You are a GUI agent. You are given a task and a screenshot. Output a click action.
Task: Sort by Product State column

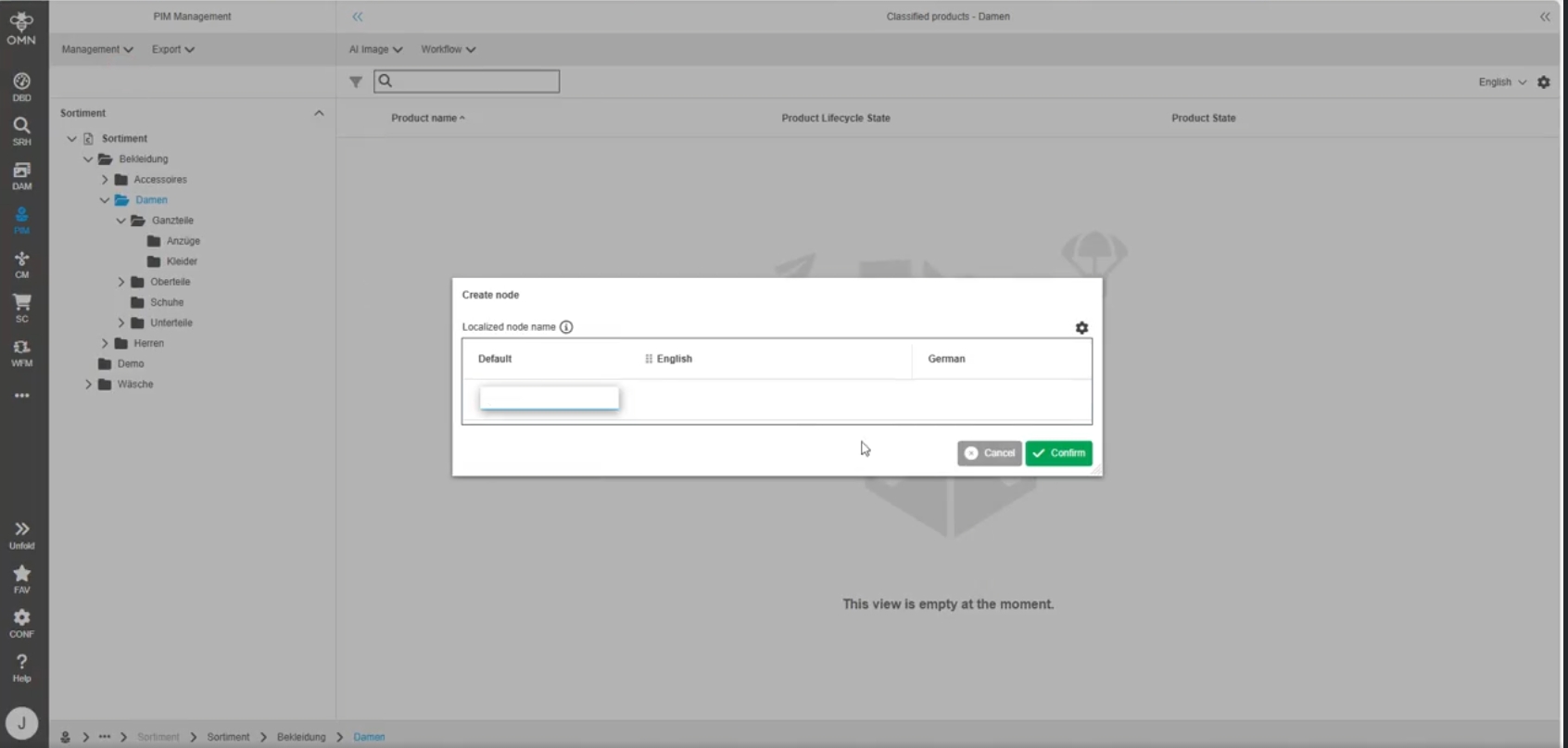(1203, 118)
